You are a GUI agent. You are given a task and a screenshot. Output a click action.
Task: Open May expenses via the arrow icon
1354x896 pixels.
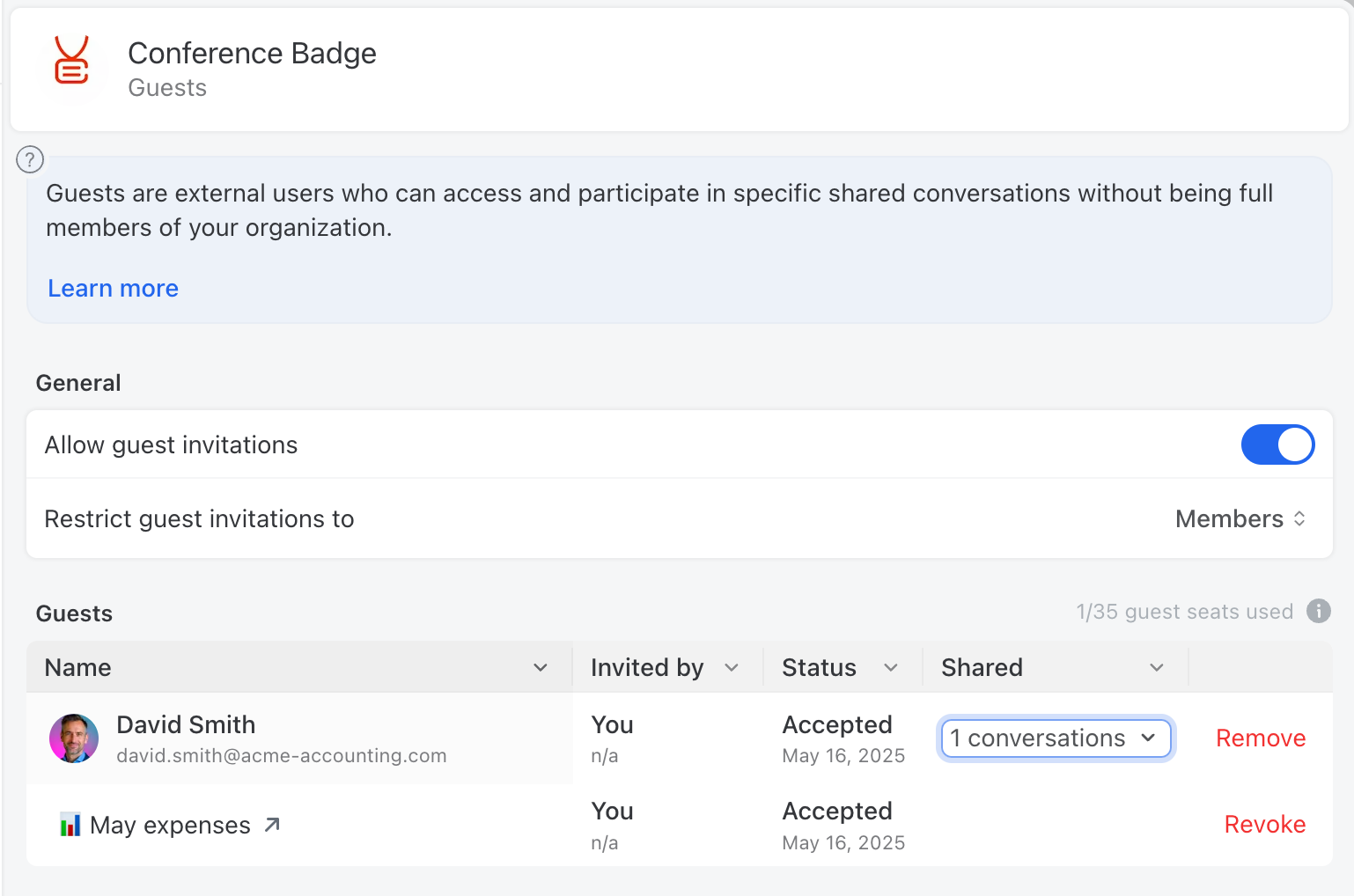(273, 825)
